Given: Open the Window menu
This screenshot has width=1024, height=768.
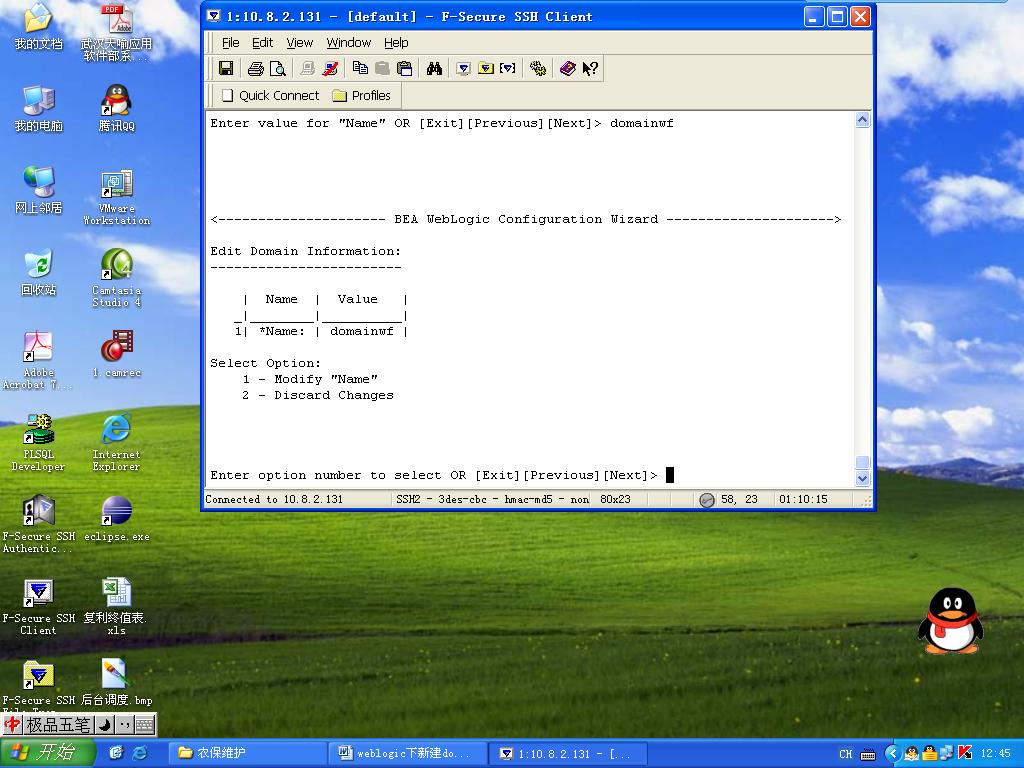Looking at the screenshot, I should 348,43.
